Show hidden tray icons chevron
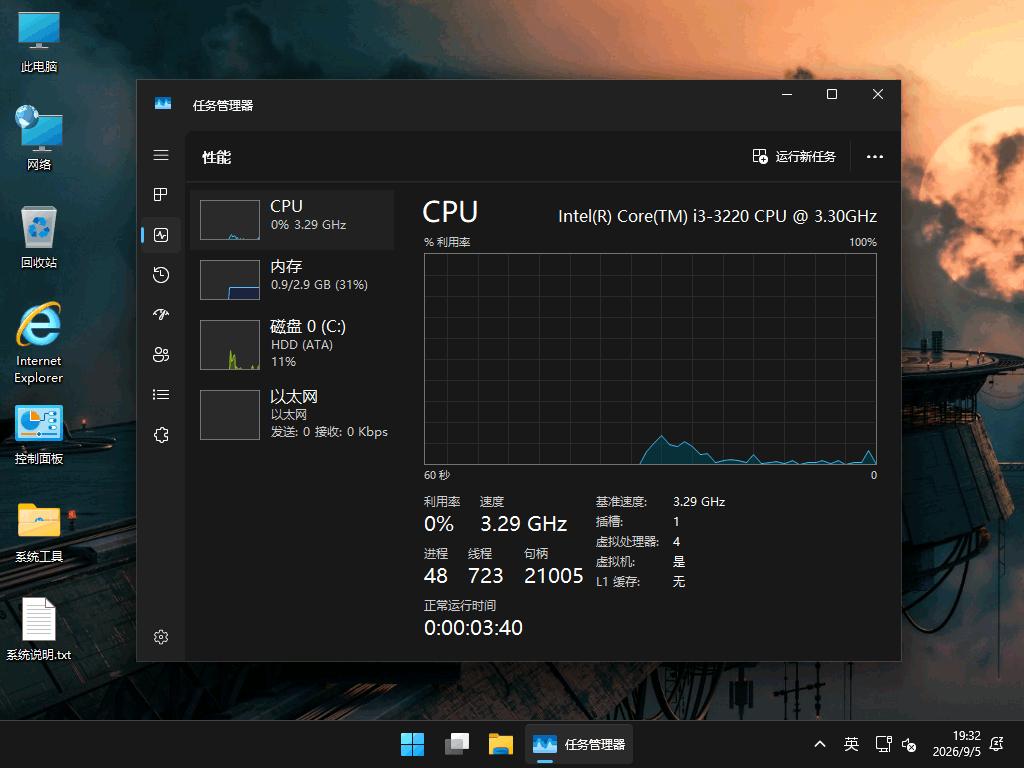 820,744
